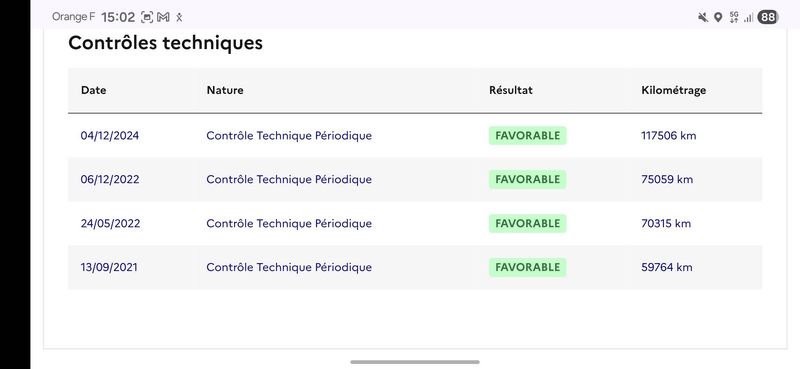The height and width of the screenshot is (369, 800).
Task: Tap the Gmail notification icon
Action: pyautogui.click(x=163, y=17)
